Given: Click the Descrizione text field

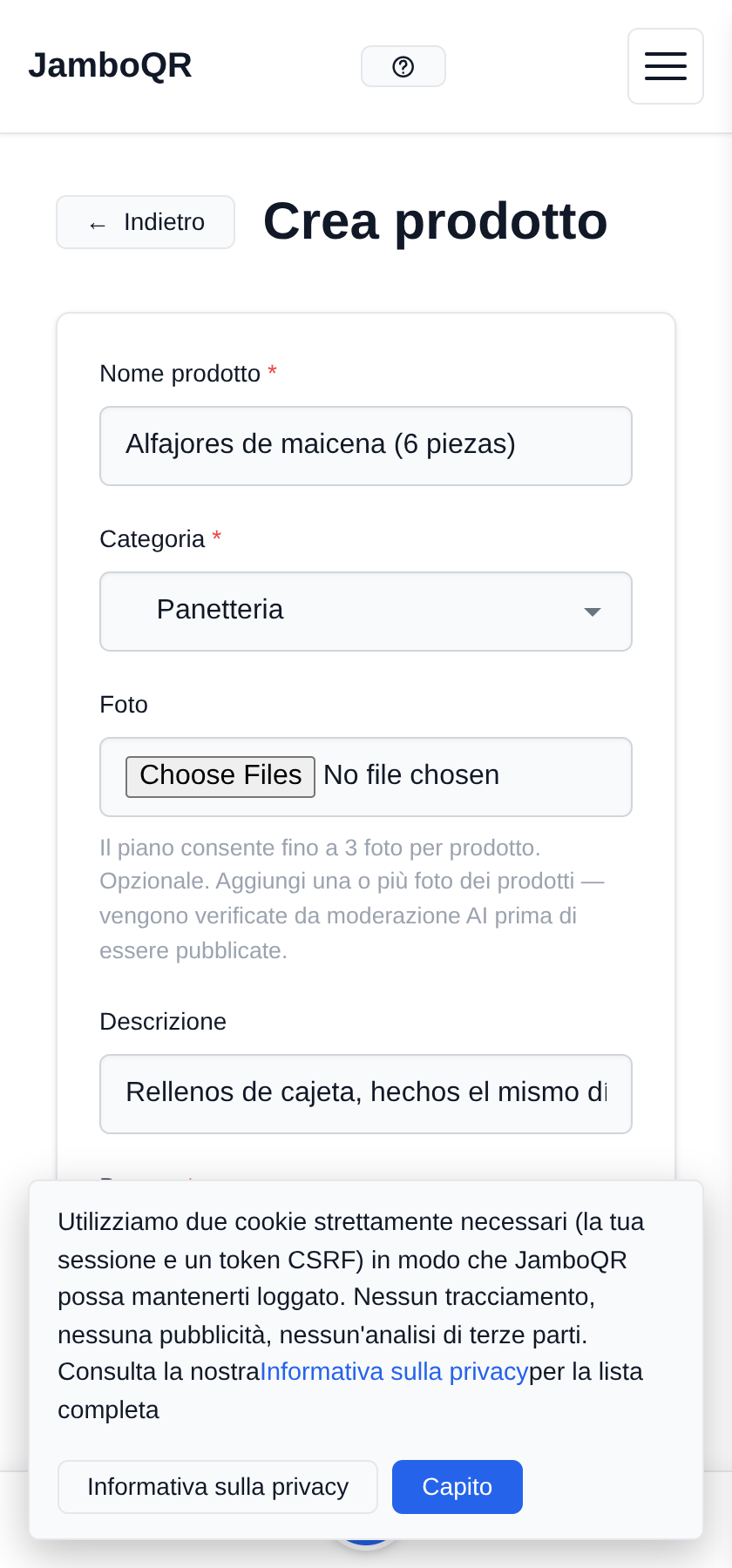Looking at the screenshot, I should [366, 1094].
